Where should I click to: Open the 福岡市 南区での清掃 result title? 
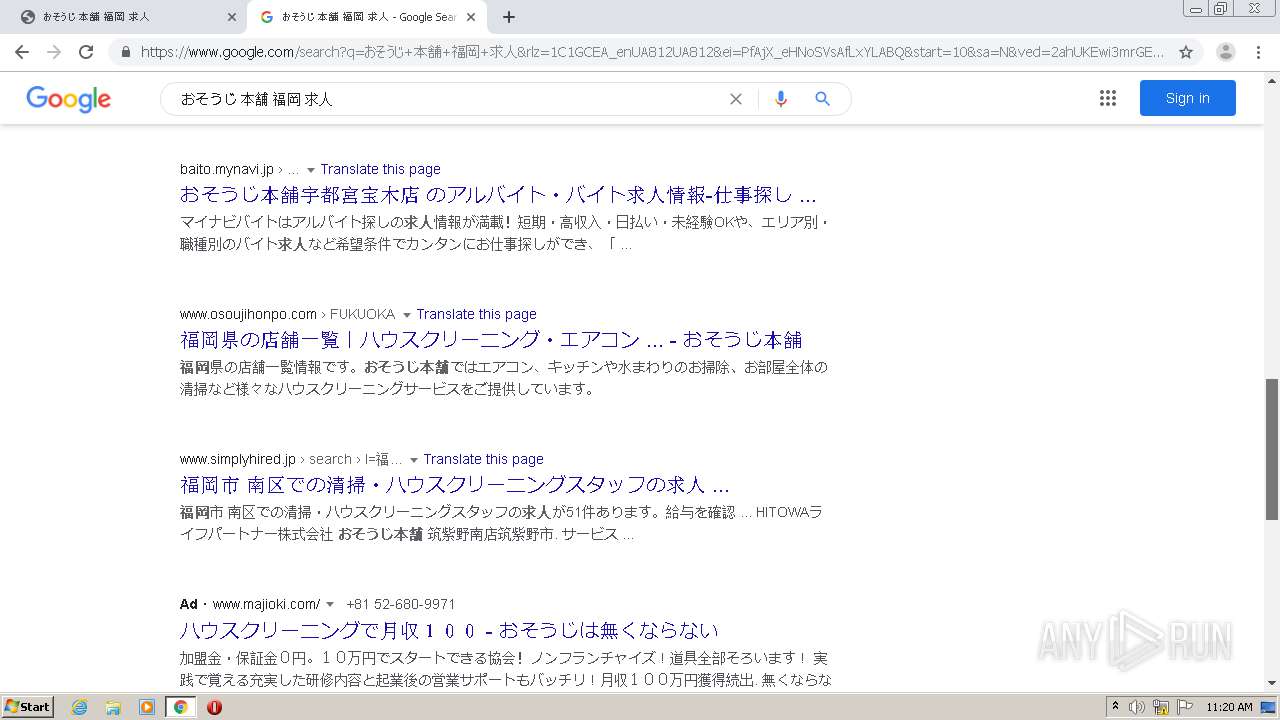coord(455,484)
